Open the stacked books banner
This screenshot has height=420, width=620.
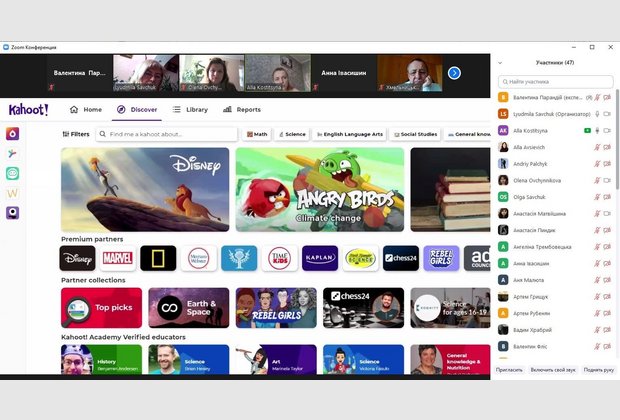coord(450,189)
